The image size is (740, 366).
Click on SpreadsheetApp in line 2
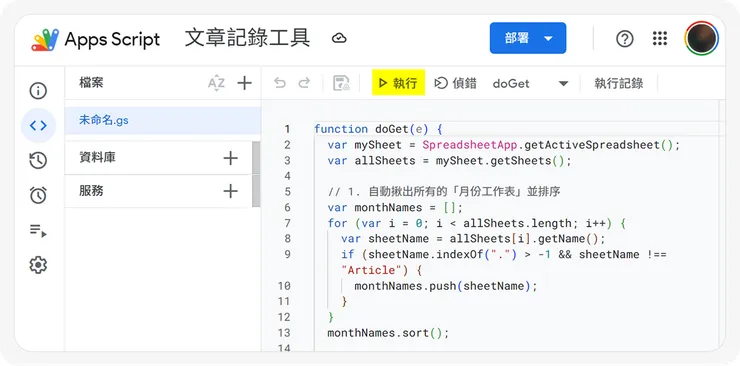(470, 145)
